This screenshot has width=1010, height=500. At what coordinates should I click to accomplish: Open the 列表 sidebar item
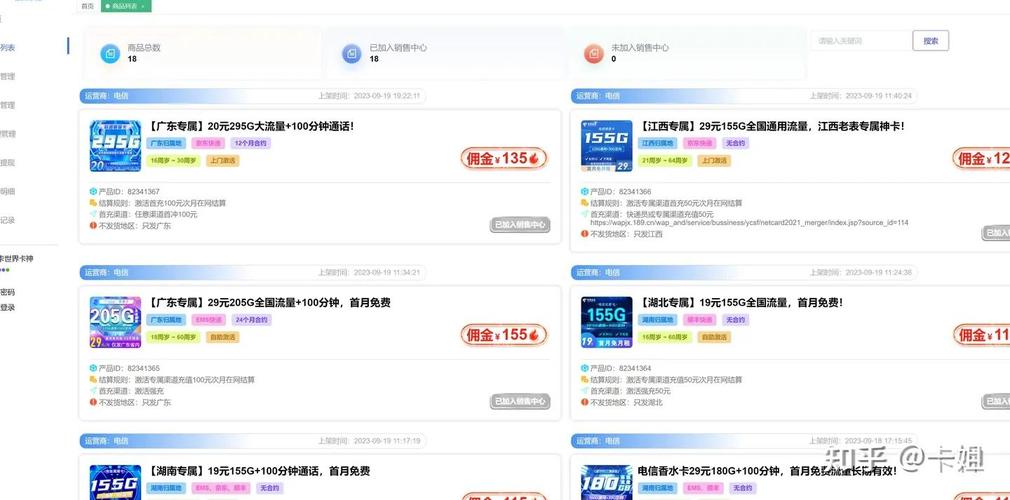7,47
